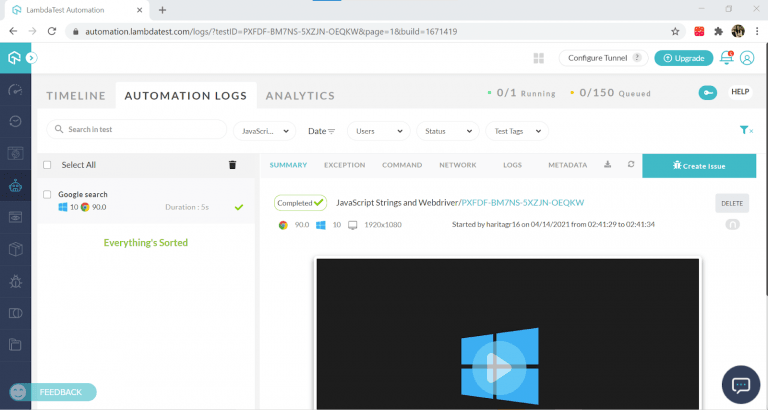768x410 pixels.
Task: Switch to the Analytics tab
Action: 299,96
